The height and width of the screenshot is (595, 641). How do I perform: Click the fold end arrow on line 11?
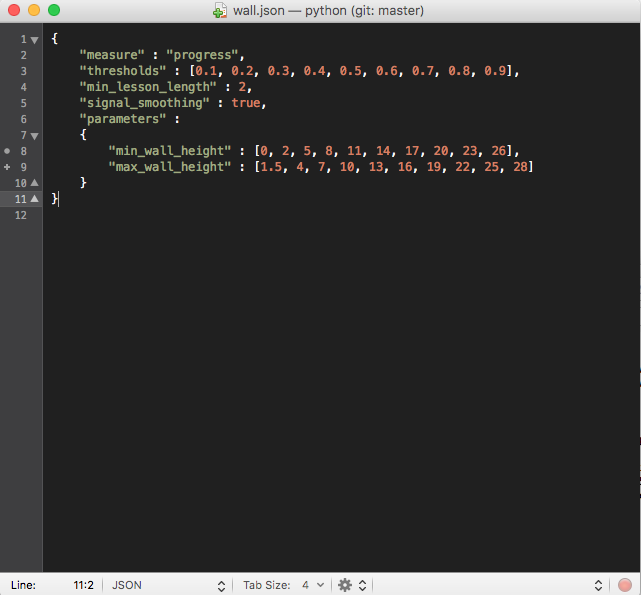coord(35,199)
